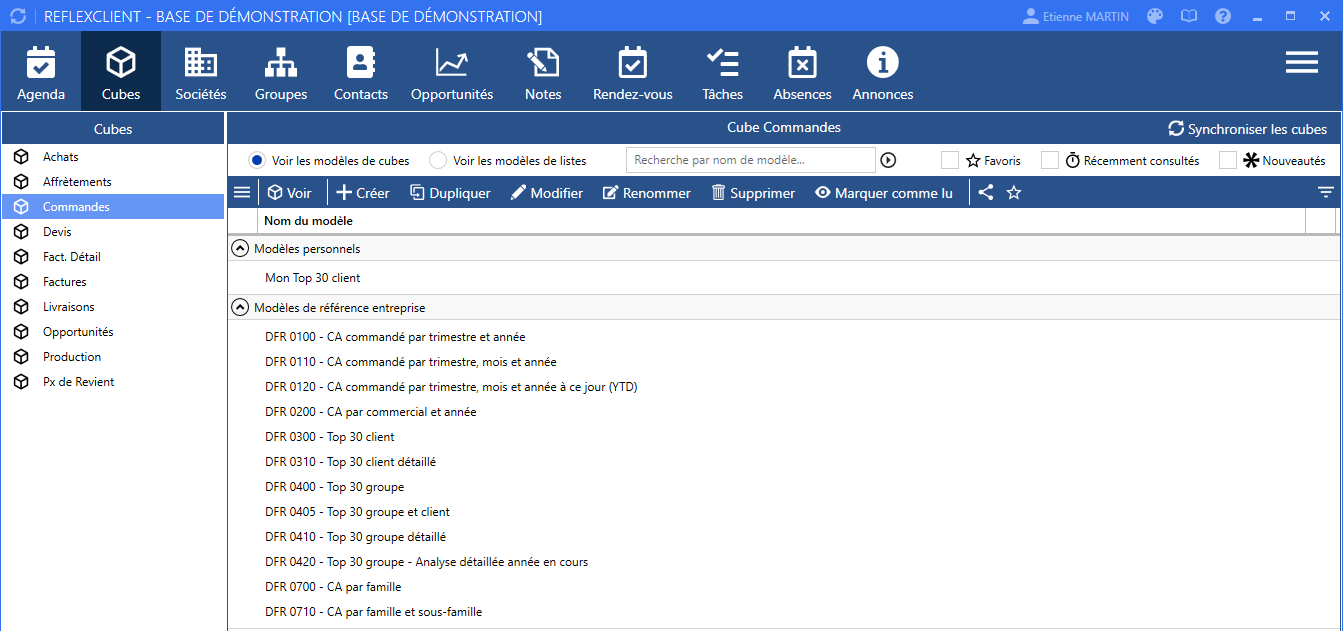Viewport: 1343px width, 631px height.
Task: Click Marquer comme lu
Action: (883, 193)
